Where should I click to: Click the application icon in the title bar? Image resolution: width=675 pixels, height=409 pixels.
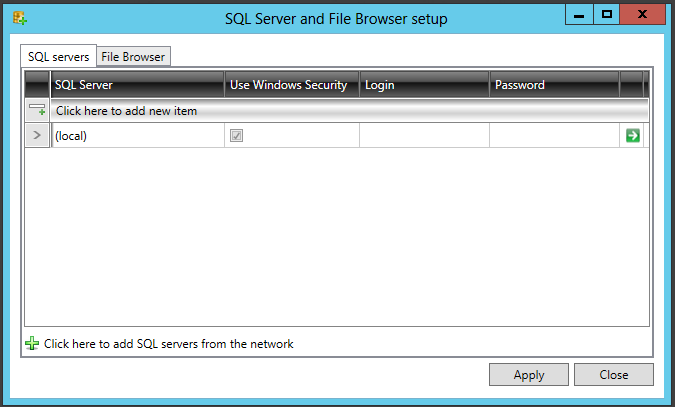pyautogui.click(x=20, y=19)
